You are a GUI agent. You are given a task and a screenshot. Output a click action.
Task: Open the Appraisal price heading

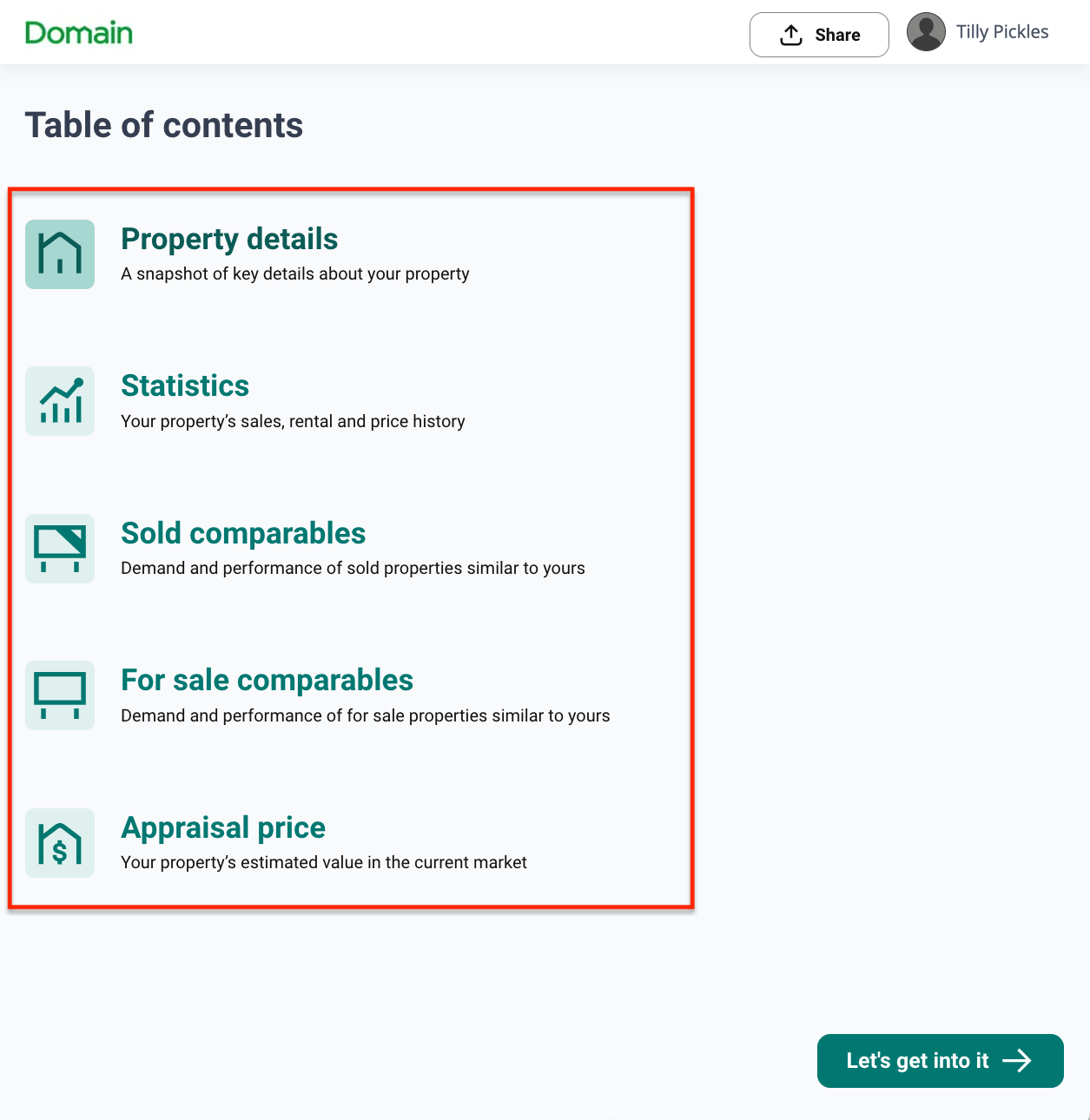click(223, 827)
